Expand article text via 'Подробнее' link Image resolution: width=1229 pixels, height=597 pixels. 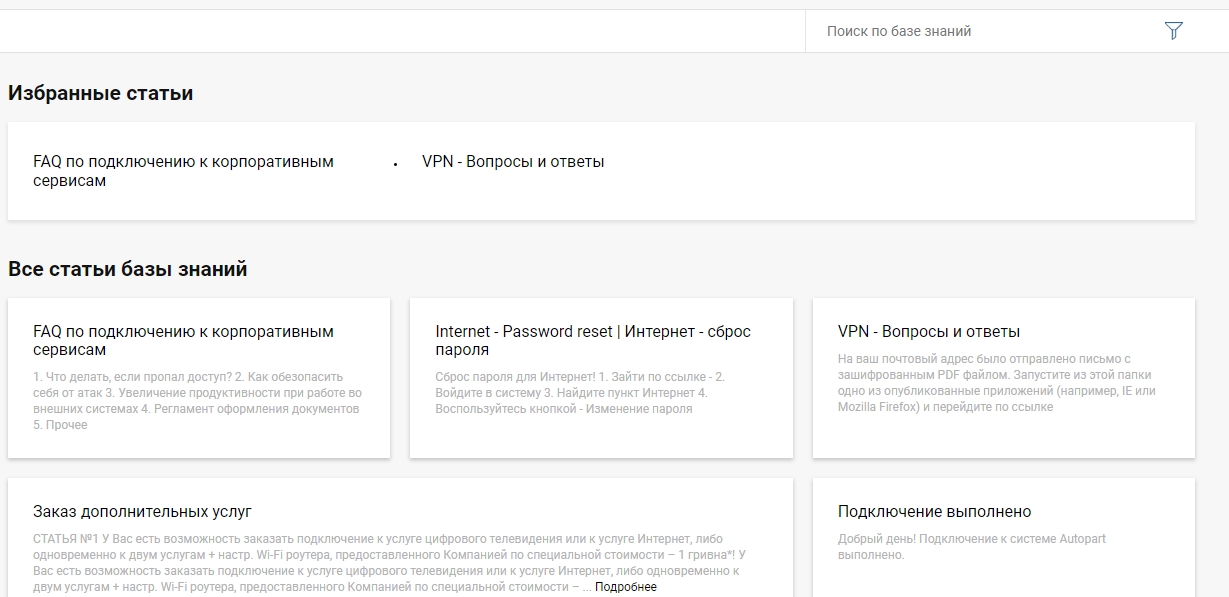point(626,587)
